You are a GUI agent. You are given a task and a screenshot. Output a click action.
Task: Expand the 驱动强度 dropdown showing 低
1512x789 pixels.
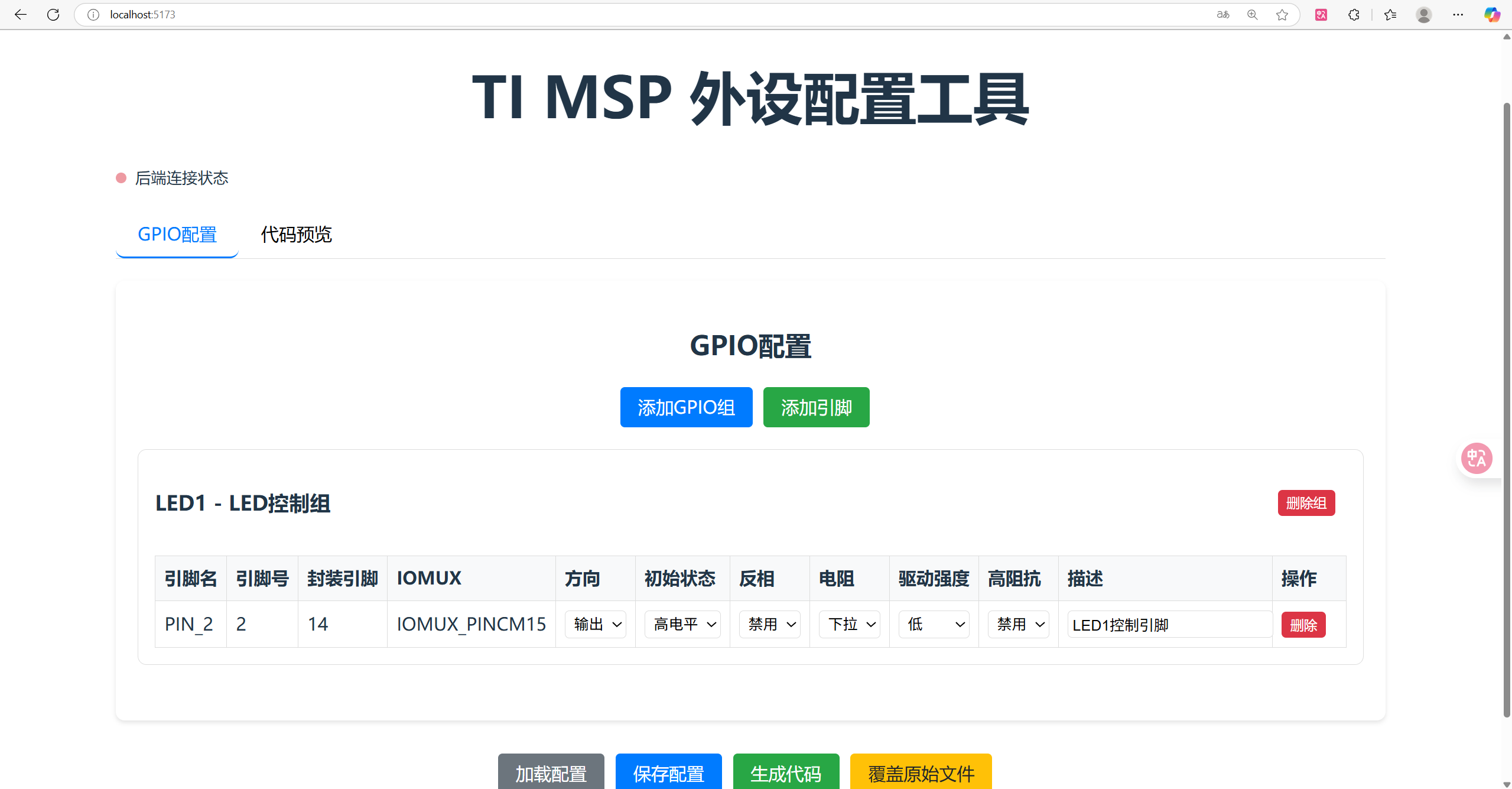(x=934, y=624)
